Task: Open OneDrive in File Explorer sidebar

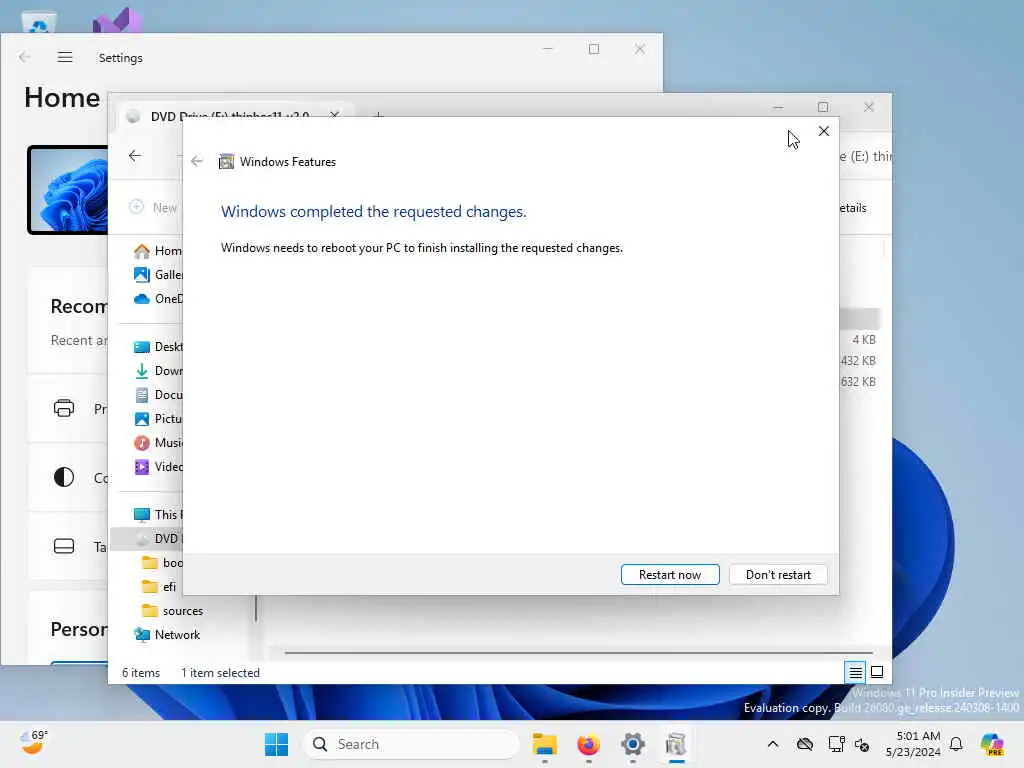Action: click(x=157, y=299)
